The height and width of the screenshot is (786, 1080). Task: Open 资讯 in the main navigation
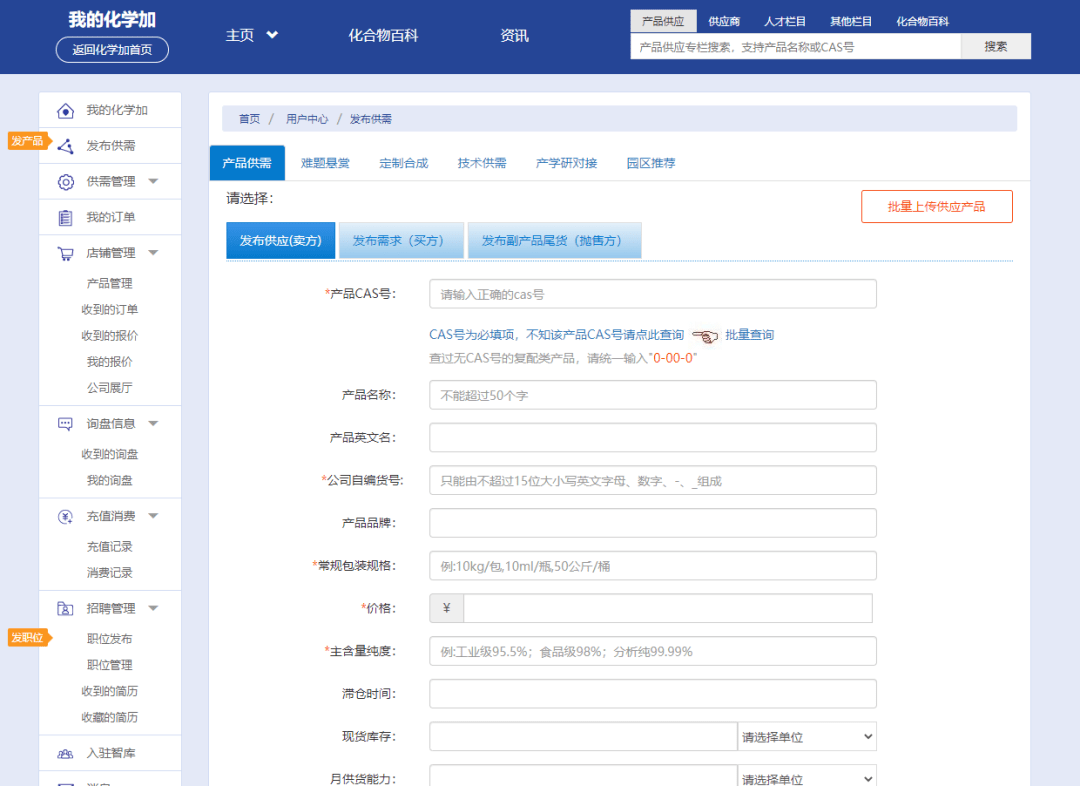[x=515, y=35]
